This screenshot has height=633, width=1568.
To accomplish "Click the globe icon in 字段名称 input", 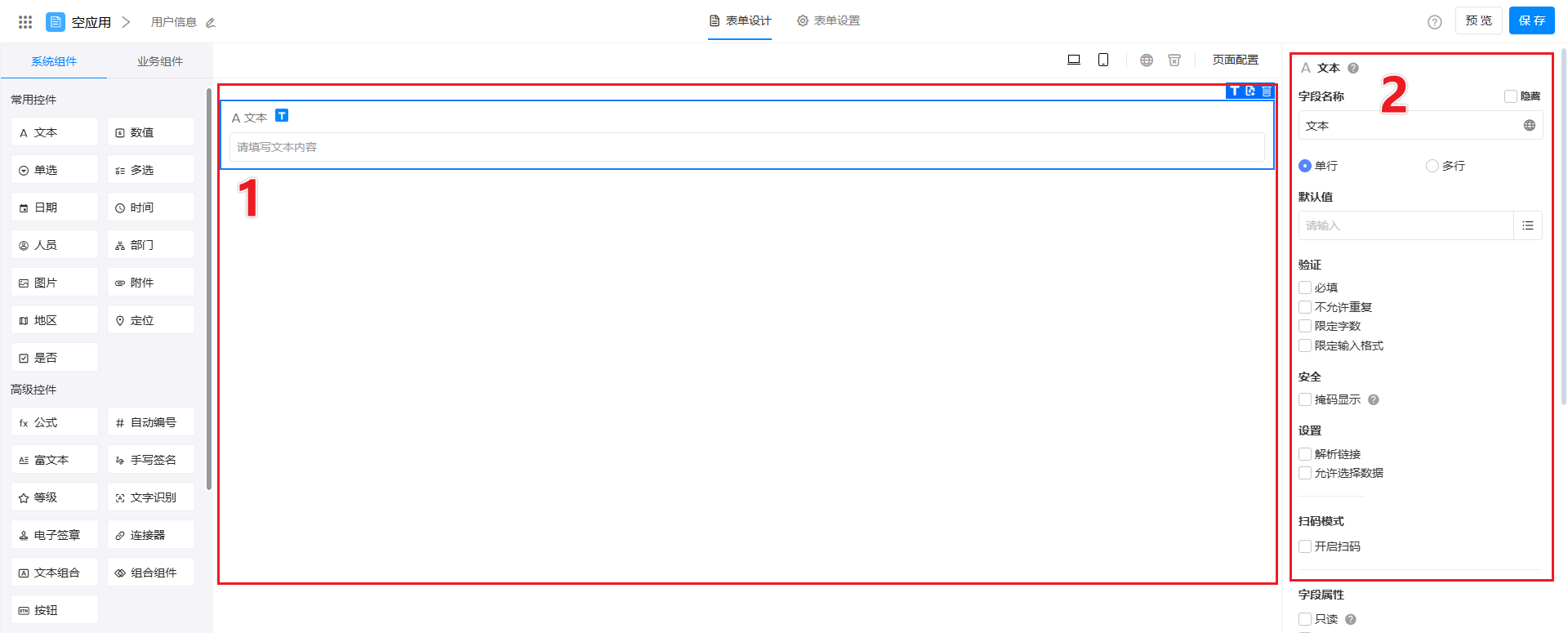I will 1529,126.
